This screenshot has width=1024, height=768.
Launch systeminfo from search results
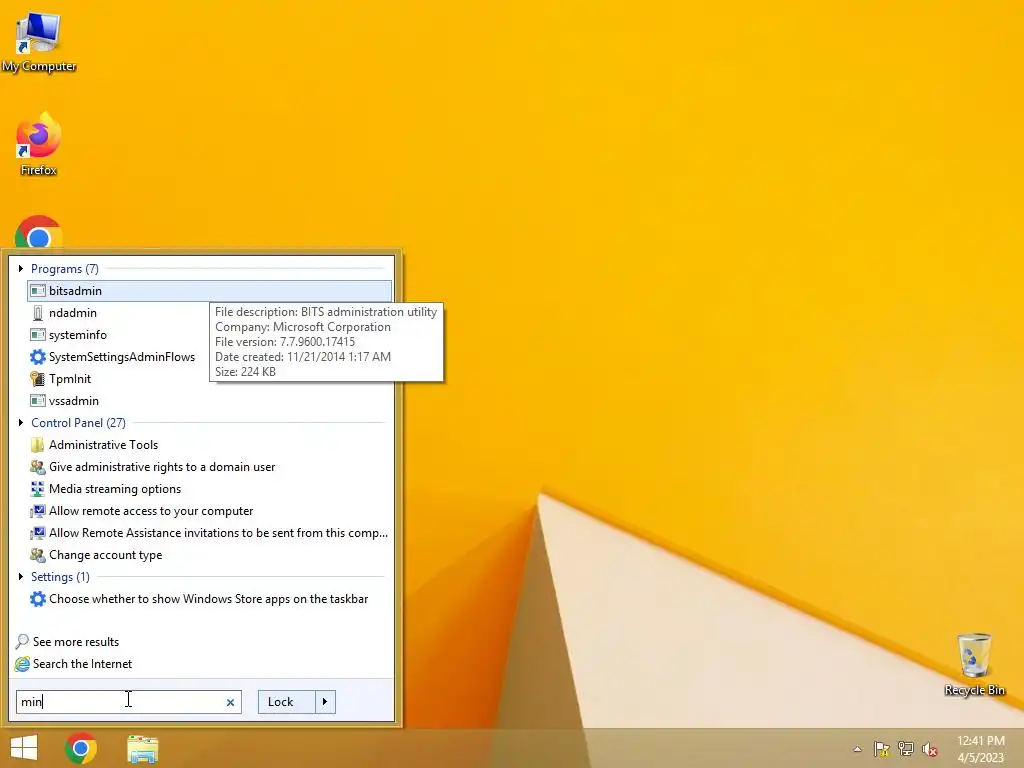tap(77, 335)
